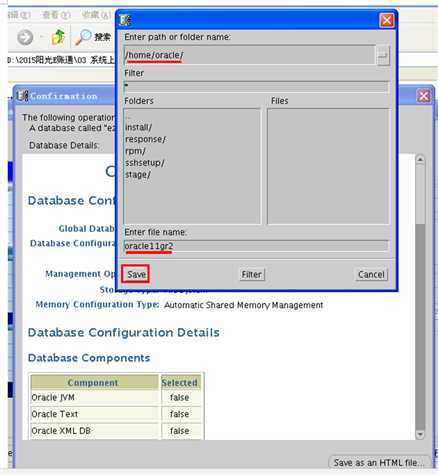
Task: Select the response/ folder
Action: pyautogui.click(x=145, y=139)
